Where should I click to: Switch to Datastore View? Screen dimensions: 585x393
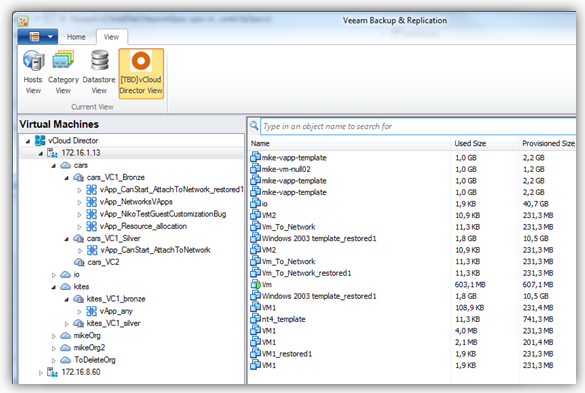pos(99,73)
